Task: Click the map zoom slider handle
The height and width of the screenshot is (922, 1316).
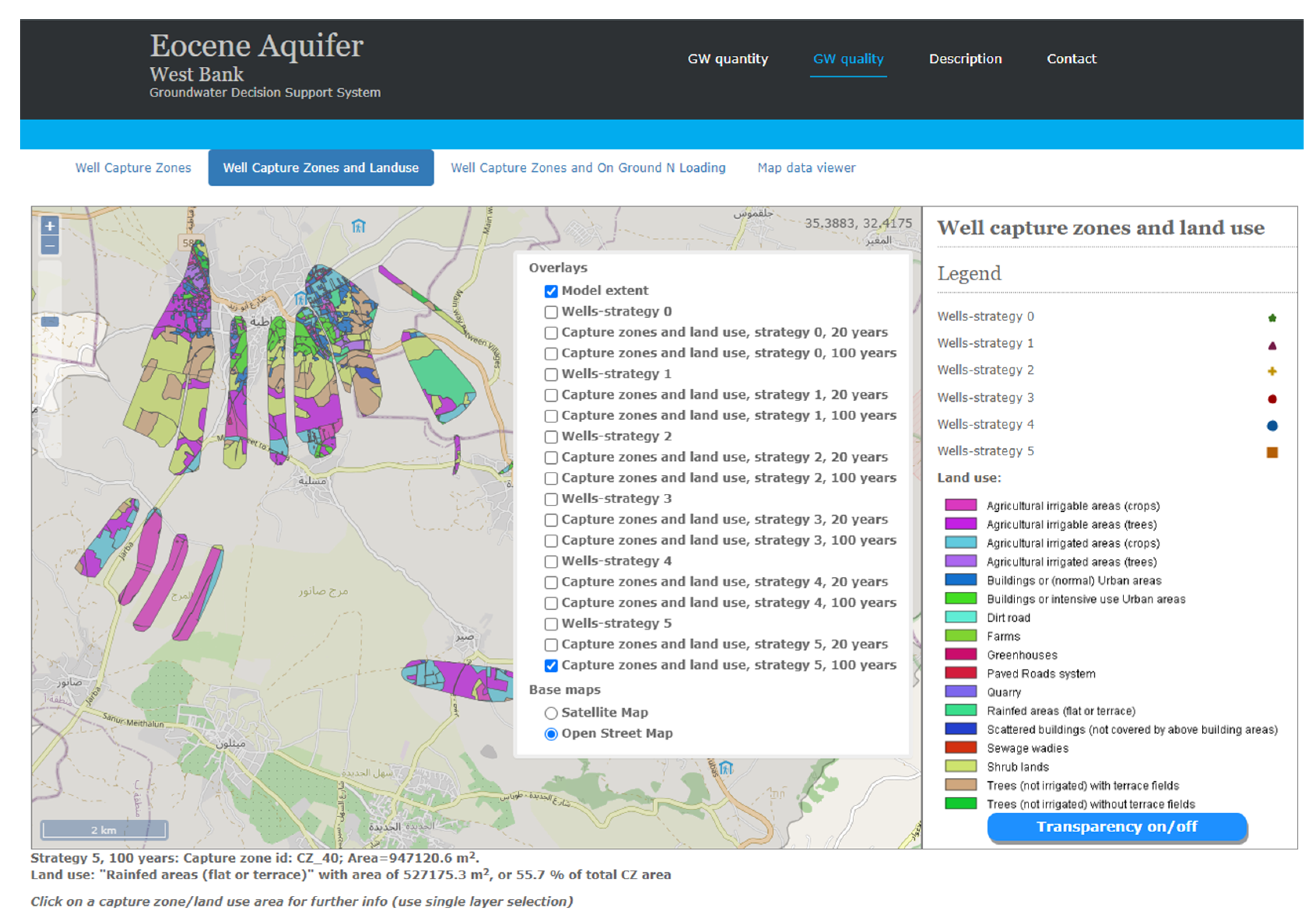Action: 50,322
